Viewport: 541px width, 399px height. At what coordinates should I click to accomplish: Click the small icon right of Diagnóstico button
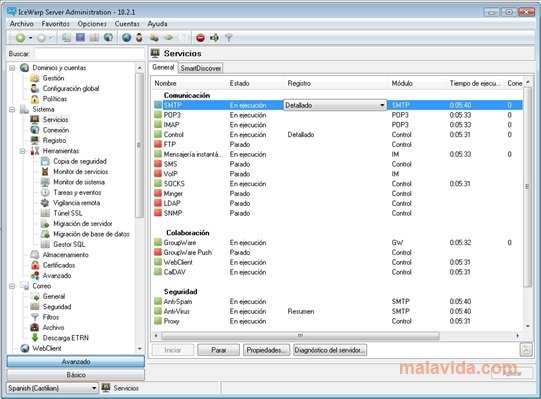(525, 350)
